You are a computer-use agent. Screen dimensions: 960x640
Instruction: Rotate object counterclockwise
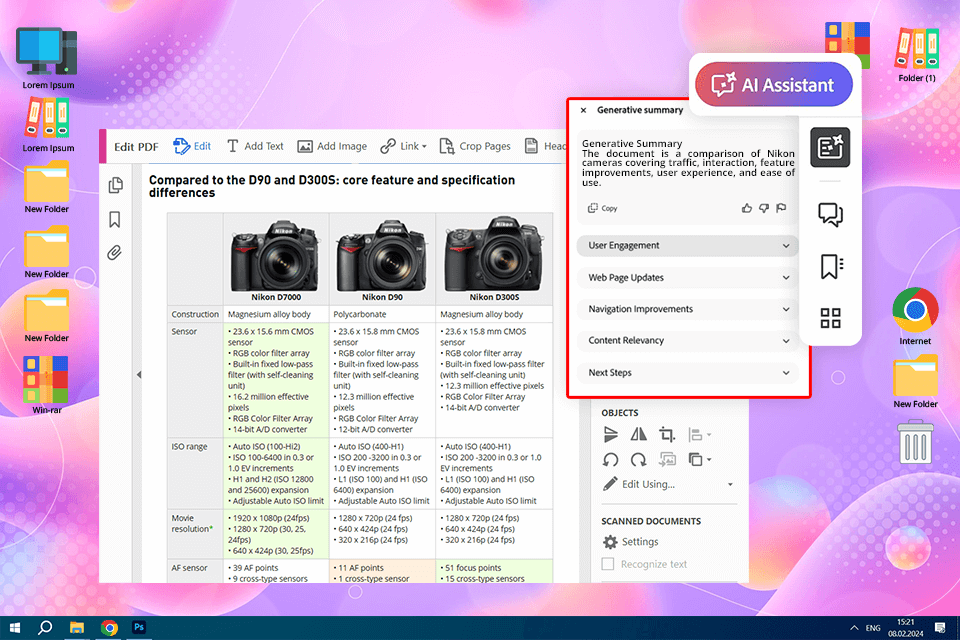click(610, 460)
